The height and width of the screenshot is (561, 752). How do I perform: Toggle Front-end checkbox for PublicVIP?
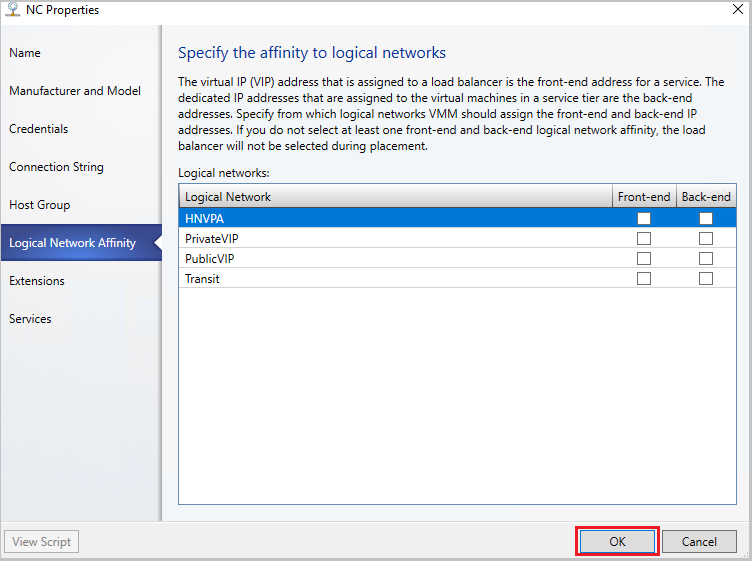[x=644, y=259]
